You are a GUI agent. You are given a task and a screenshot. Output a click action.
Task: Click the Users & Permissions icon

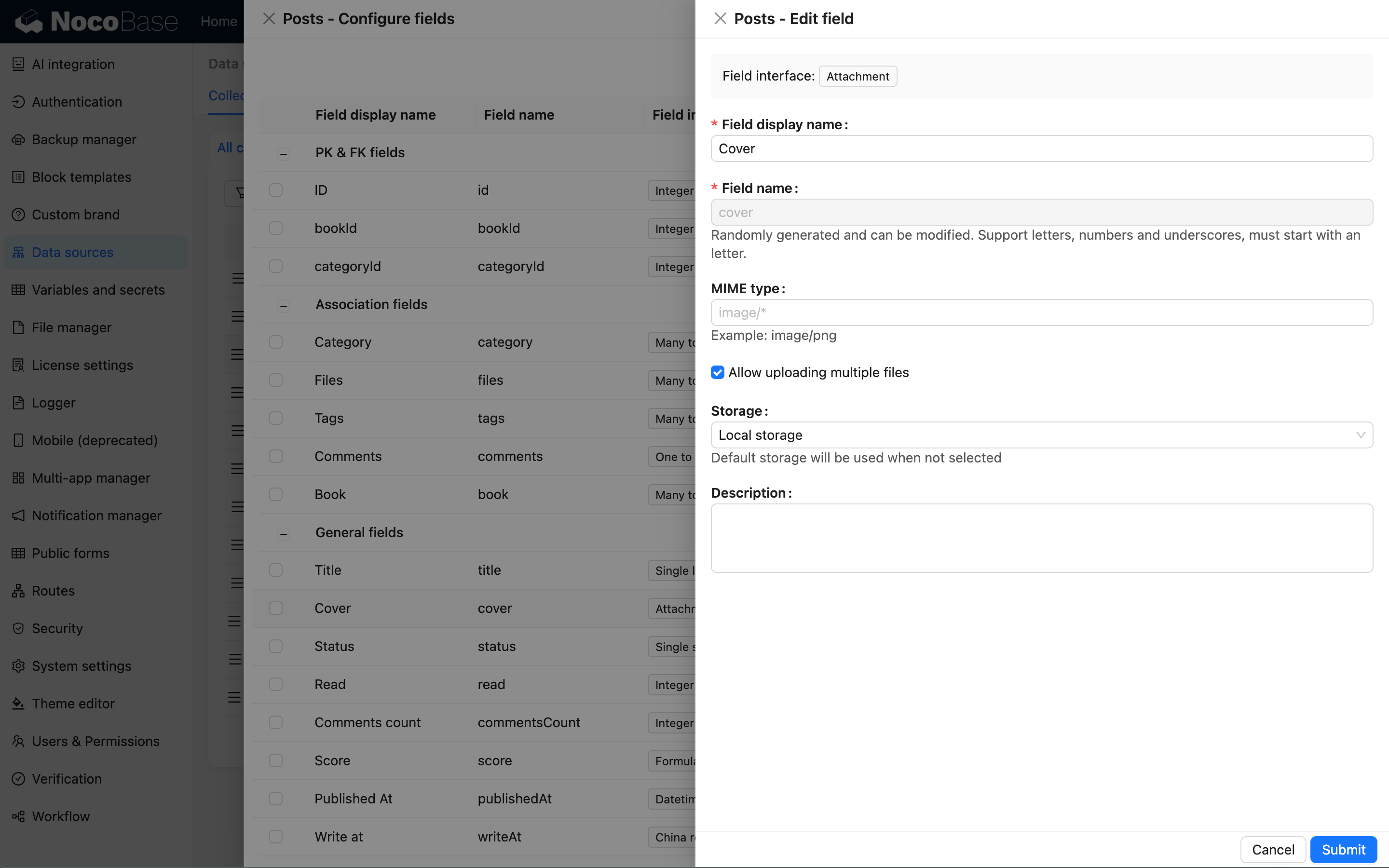(x=18, y=741)
